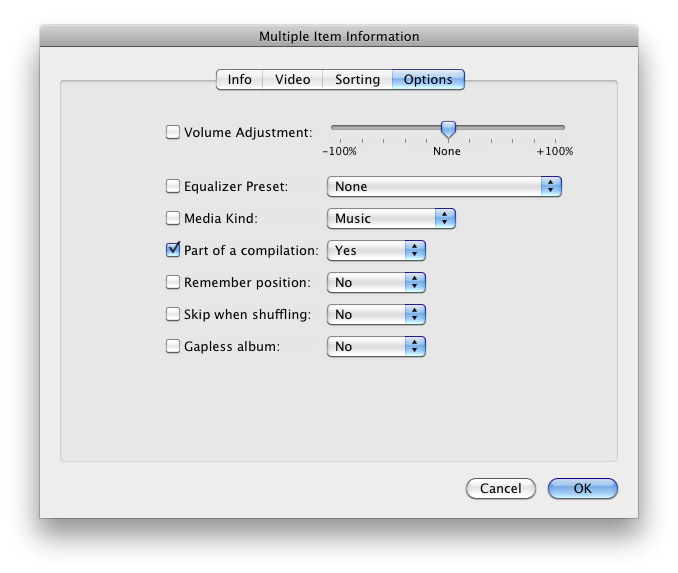Tick the Equalizer Preset checkbox
This screenshot has height=573, width=678.
[173, 186]
